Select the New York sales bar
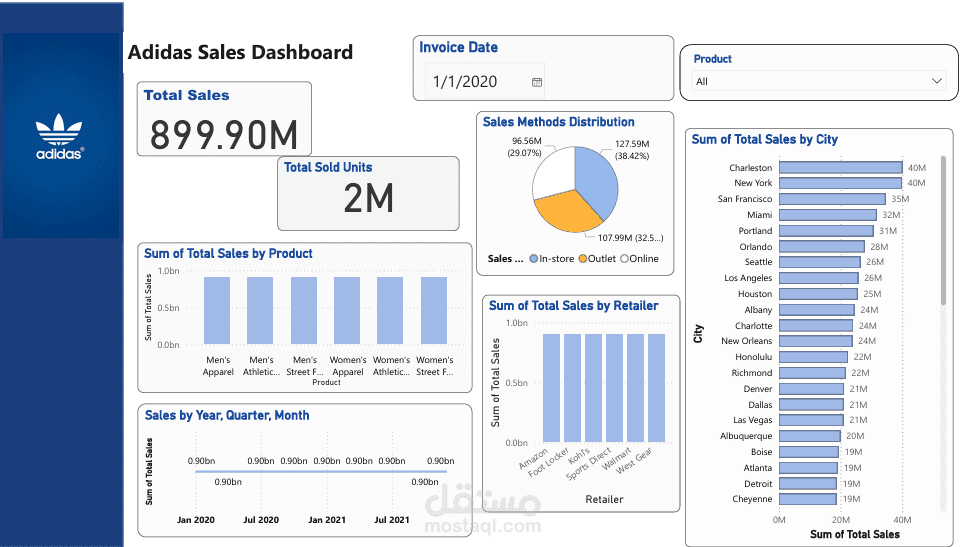967x547 pixels. tap(840, 183)
